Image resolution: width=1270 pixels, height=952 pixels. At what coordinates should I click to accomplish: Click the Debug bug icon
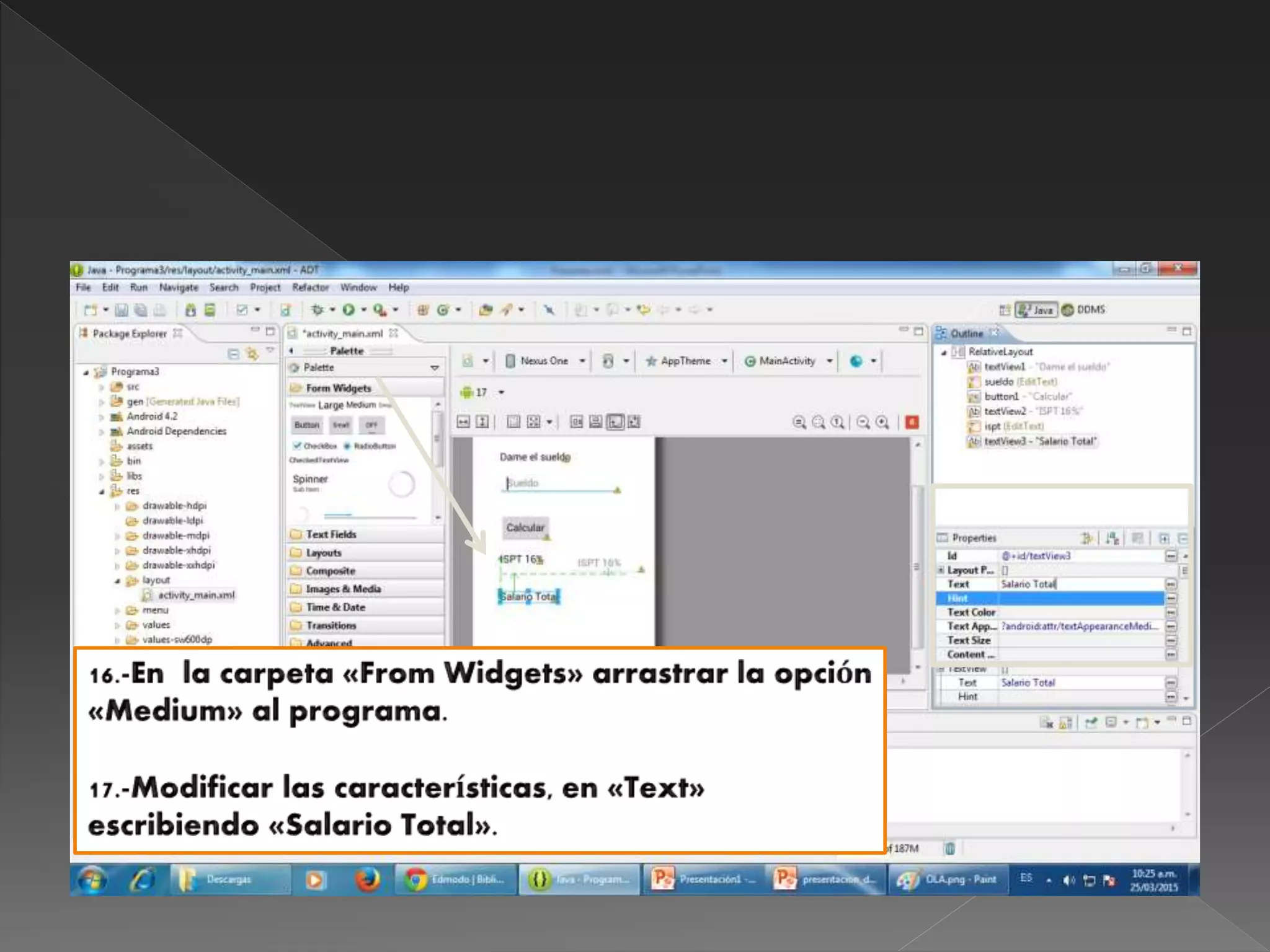click(317, 309)
